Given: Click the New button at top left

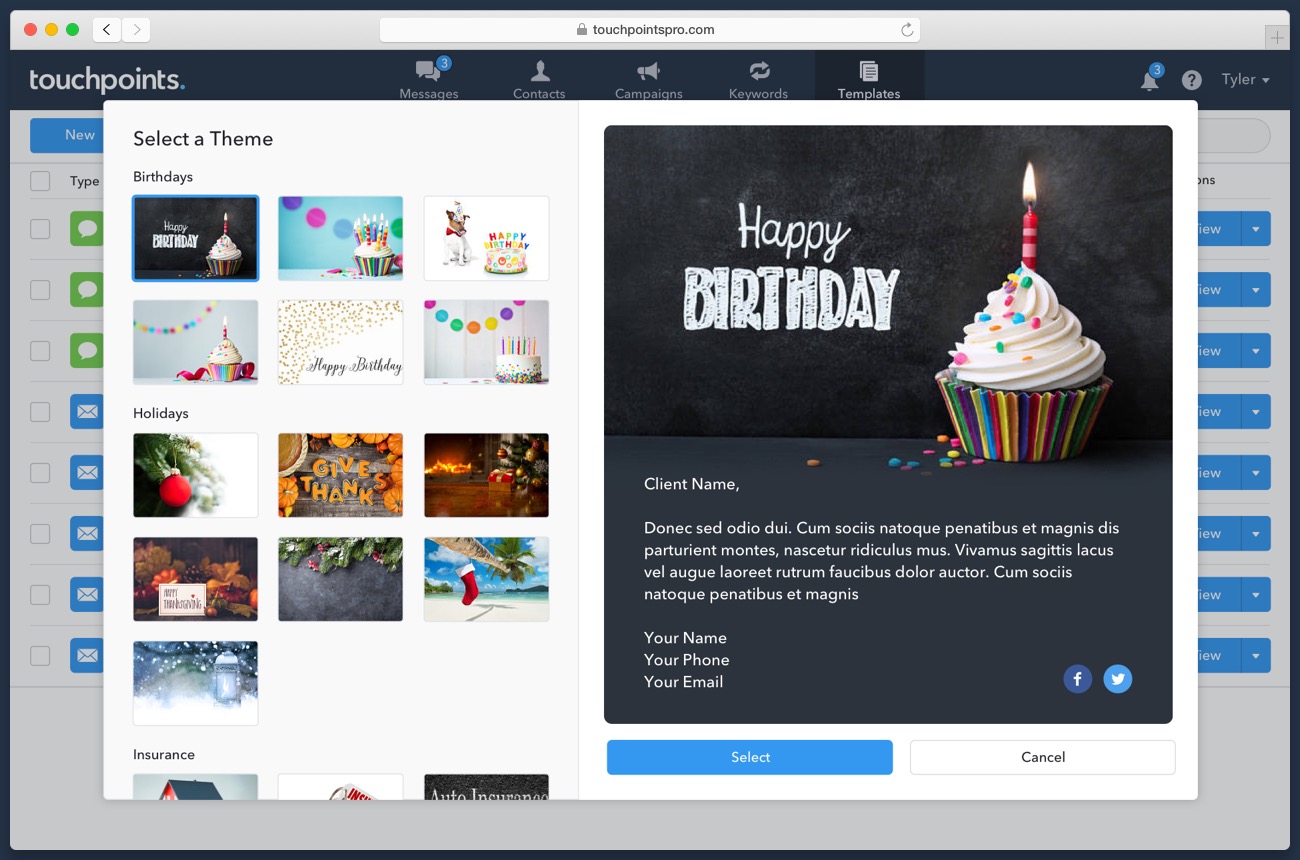Looking at the screenshot, I should pyautogui.click(x=78, y=135).
